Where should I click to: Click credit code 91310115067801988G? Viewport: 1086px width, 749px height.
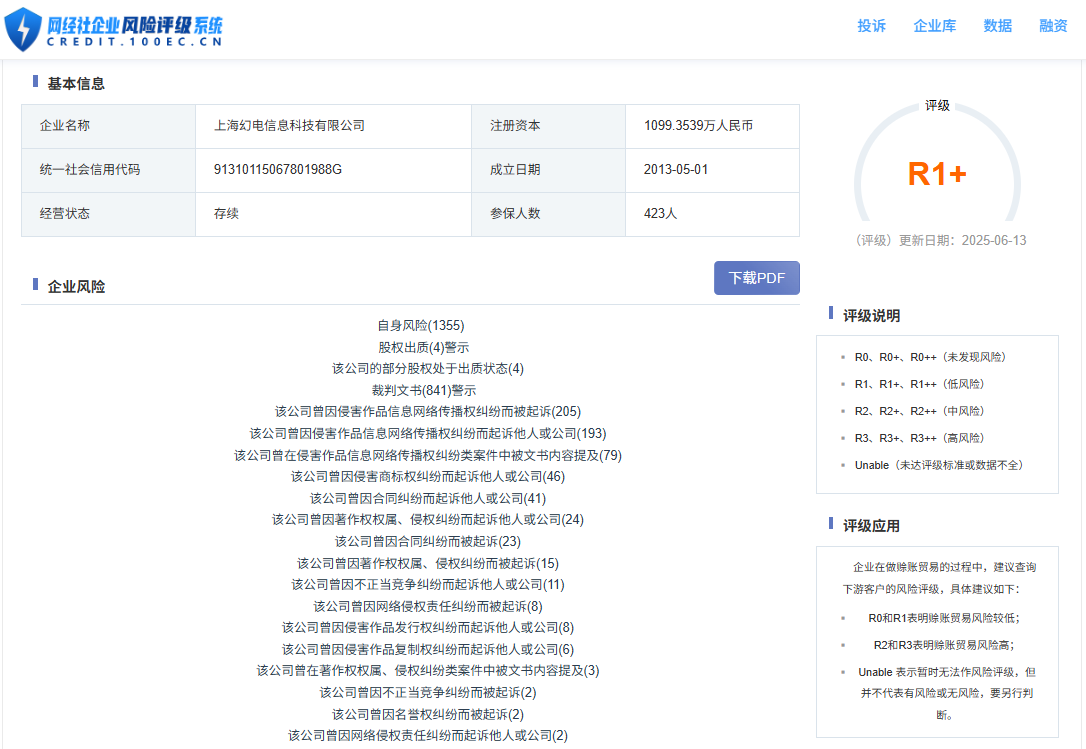point(277,170)
